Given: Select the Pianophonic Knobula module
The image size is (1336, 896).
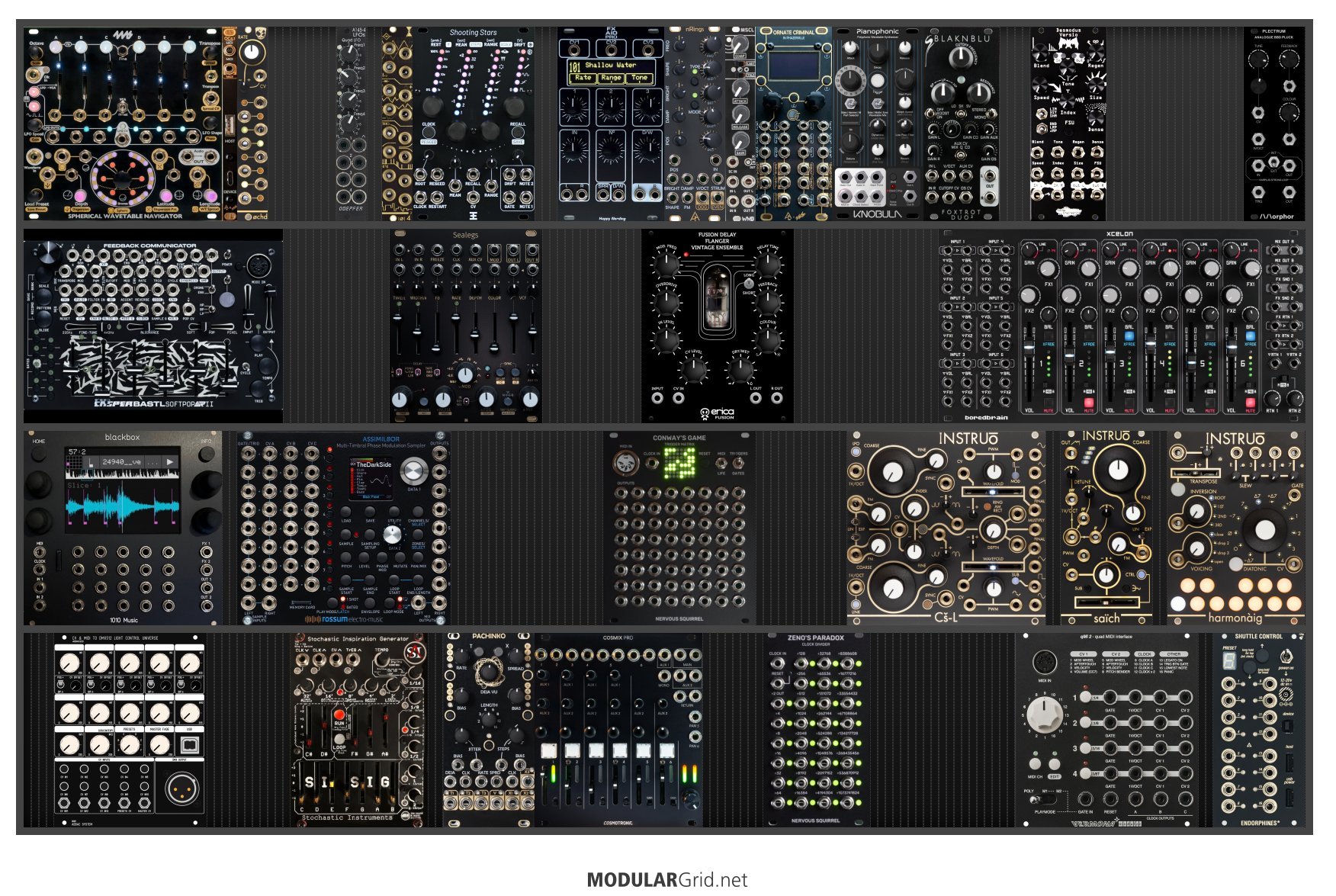Looking at the screenshot, I should pyautogui.click(x=877, y=124).
